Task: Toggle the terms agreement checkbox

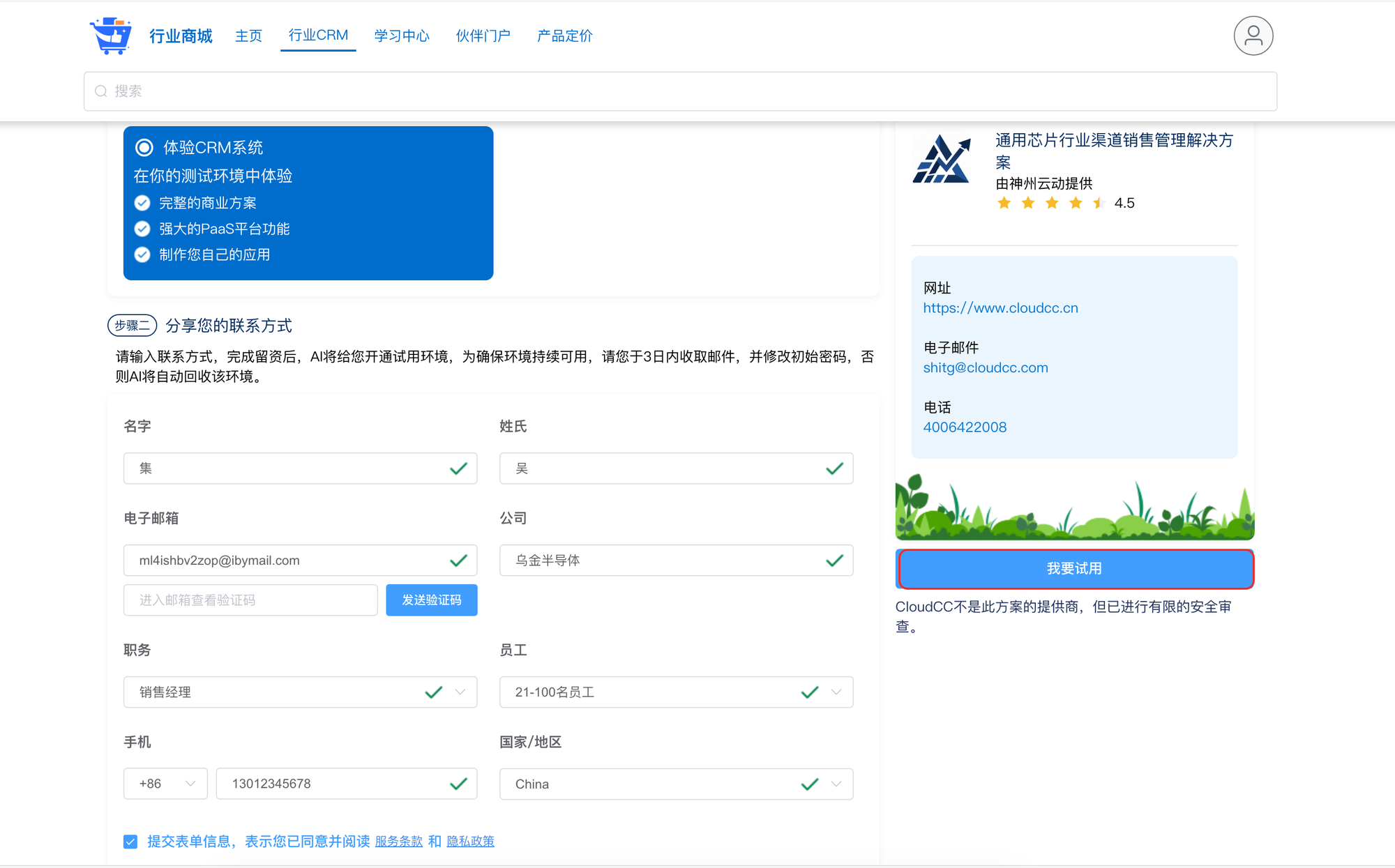Action: [x=130, y=842]
